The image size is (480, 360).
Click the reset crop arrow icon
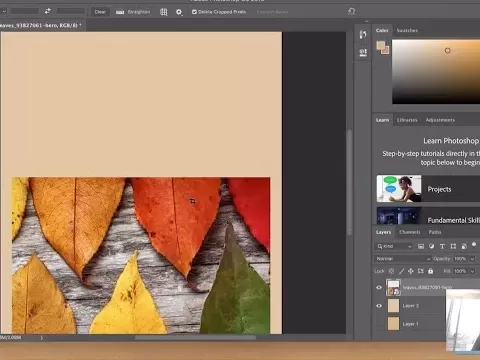point(351,11)
